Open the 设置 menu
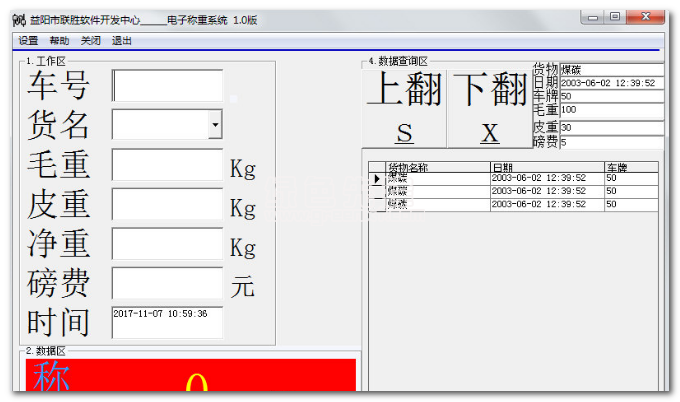The height and width of the screenshot is (402, 680). point(28,41)
